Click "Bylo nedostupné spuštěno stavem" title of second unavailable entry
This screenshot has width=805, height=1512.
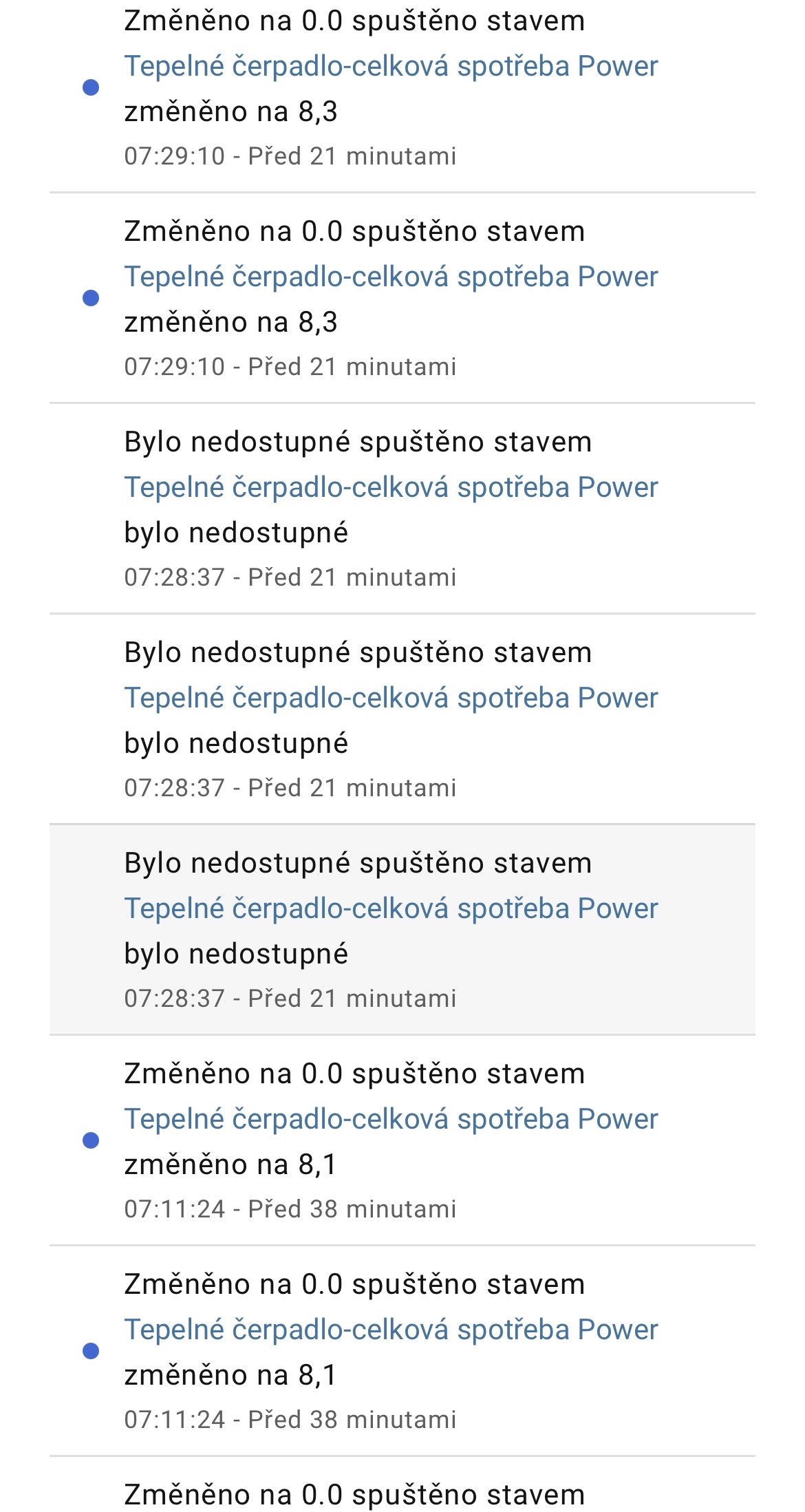point(358,652)
